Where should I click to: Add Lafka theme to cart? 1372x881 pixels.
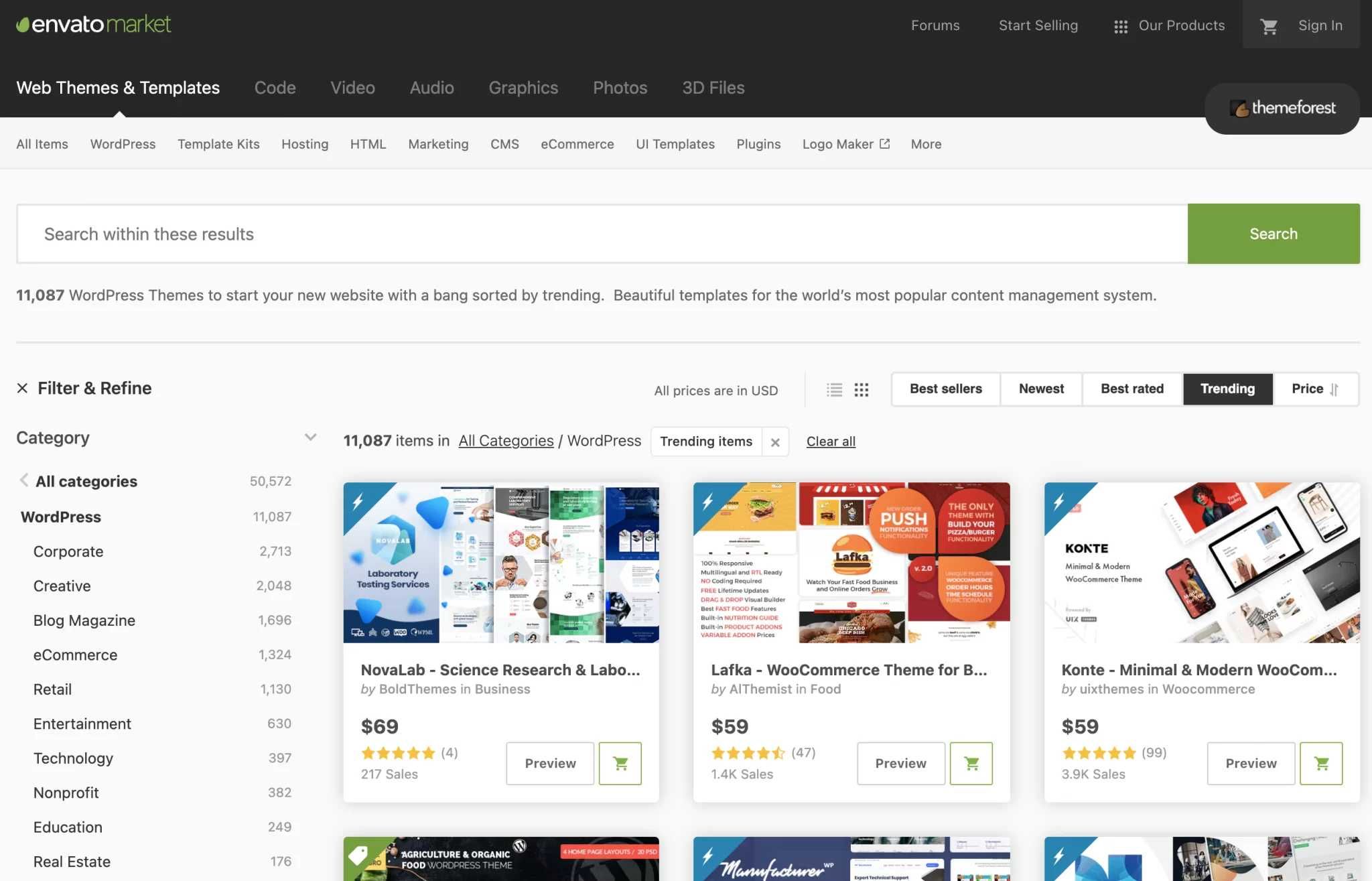tap(971, 763)
